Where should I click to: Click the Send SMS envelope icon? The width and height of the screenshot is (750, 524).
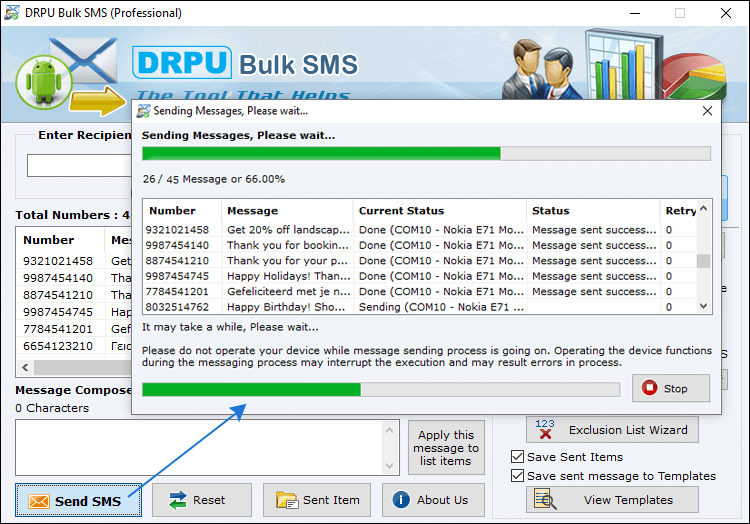[x=39, y=501]
